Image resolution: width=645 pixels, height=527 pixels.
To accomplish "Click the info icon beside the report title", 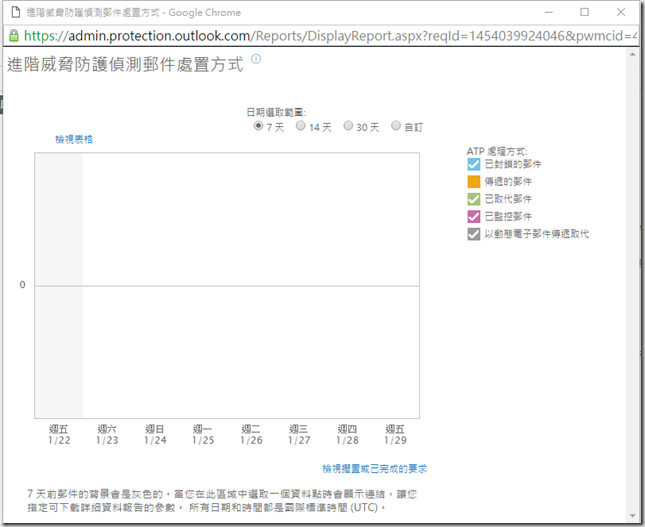I will [x=256, y=60].
